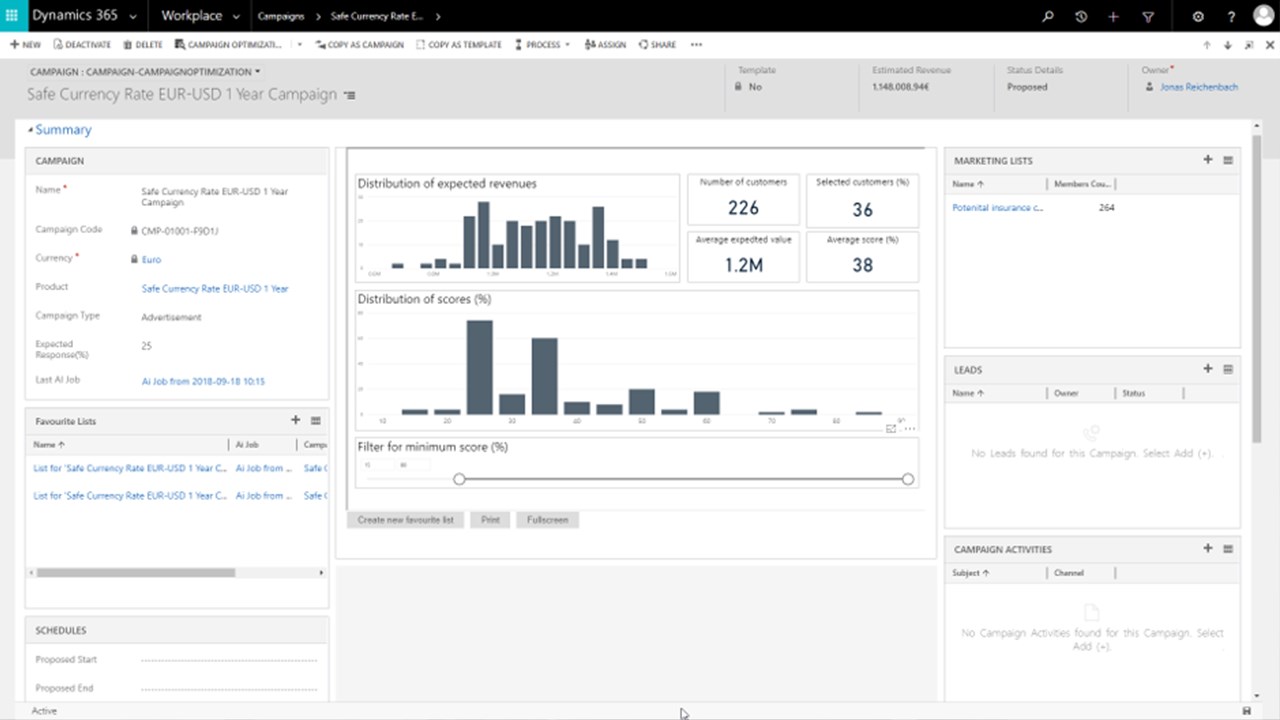Sort Marketing Lists by Name column
The width and height of the screenshot is (1280, 720).
pyautogui.click(x=968, y=184)
